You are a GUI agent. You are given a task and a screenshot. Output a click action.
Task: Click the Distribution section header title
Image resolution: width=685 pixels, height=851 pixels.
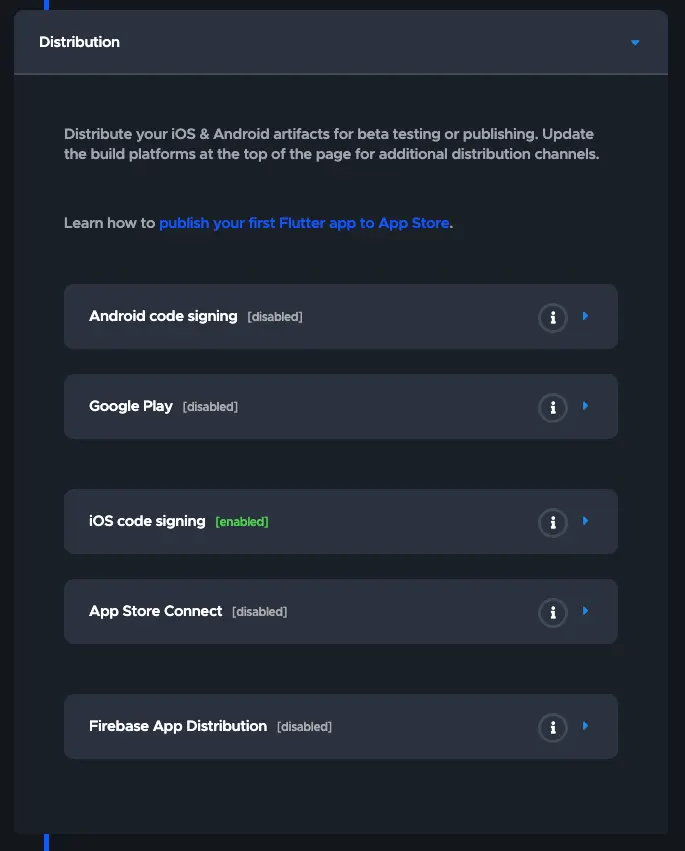[79, 42]
